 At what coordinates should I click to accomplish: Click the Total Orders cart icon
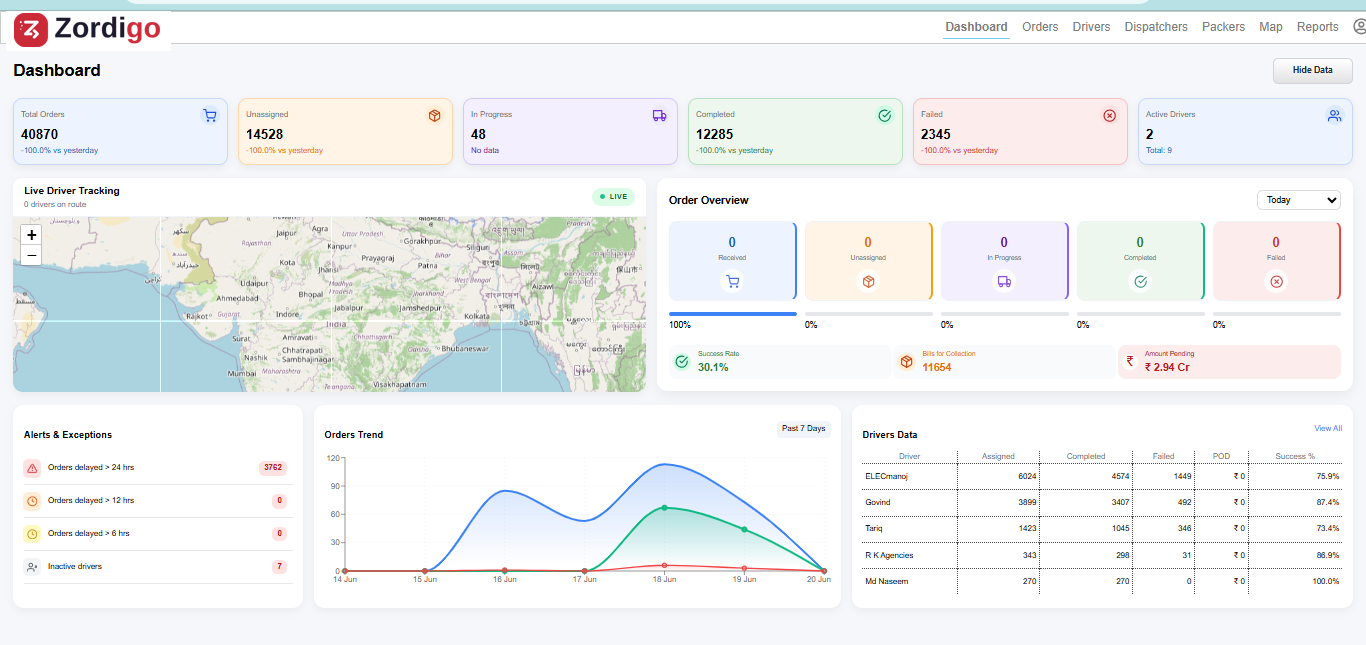click(x=209, y=116)
